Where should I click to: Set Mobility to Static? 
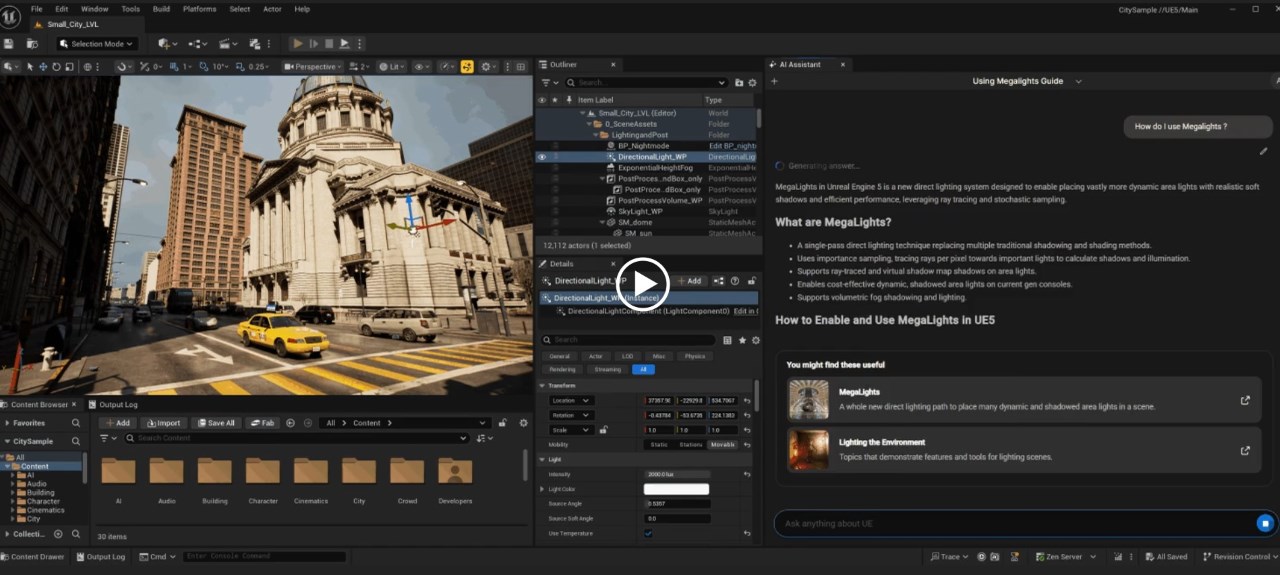tap(659, 444)
